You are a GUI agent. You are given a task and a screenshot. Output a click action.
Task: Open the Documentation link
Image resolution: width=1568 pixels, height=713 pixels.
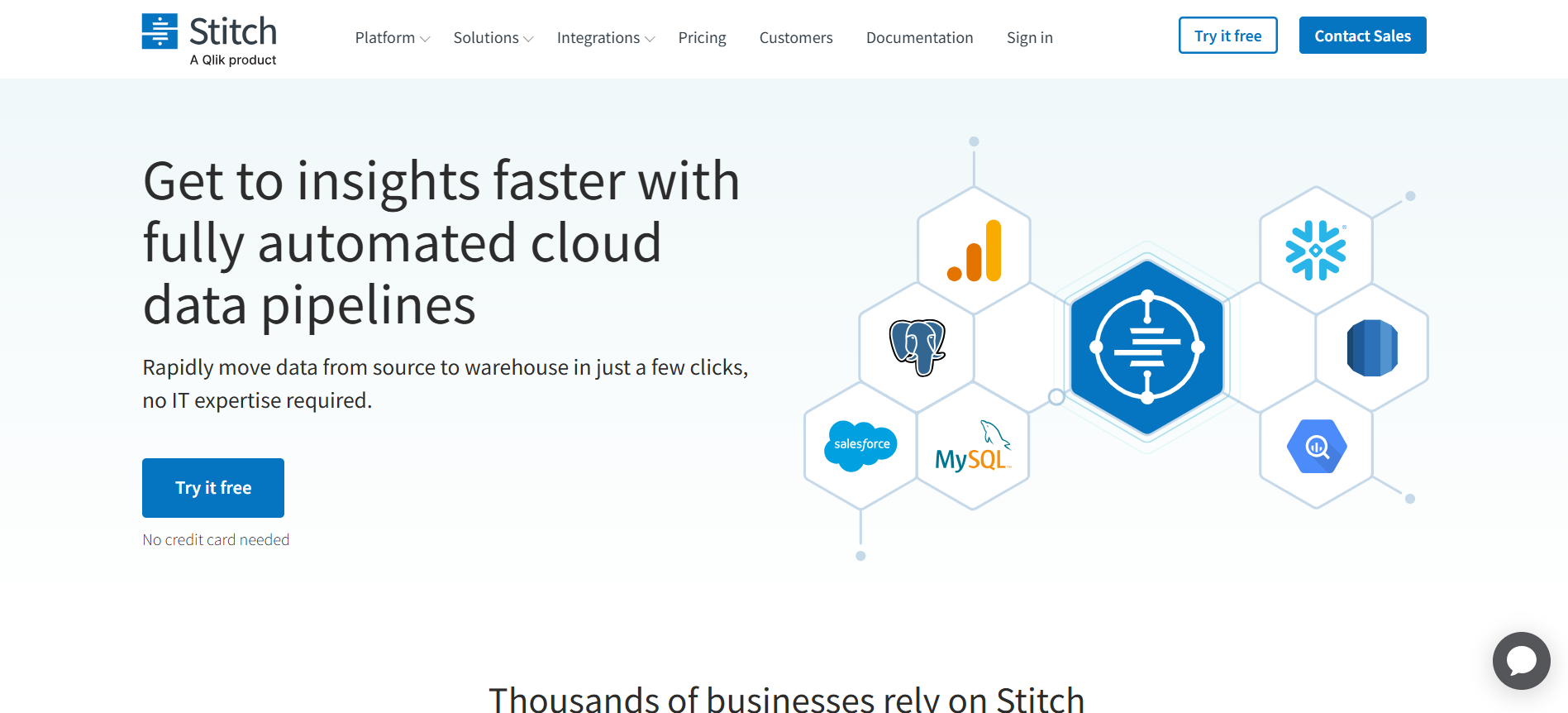919,38
